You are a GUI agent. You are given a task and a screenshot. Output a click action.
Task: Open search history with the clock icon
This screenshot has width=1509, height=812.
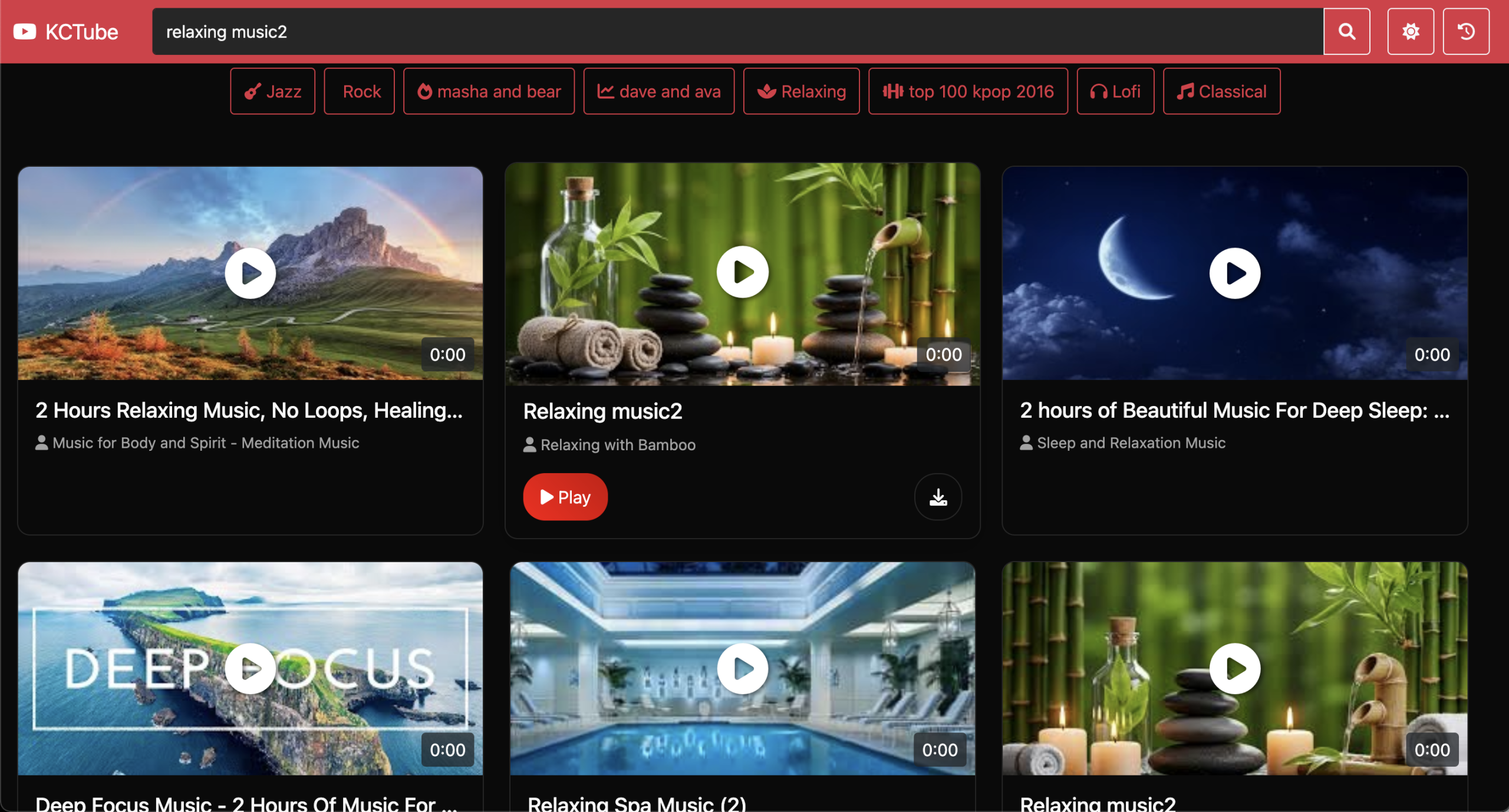pos(1466,31)
